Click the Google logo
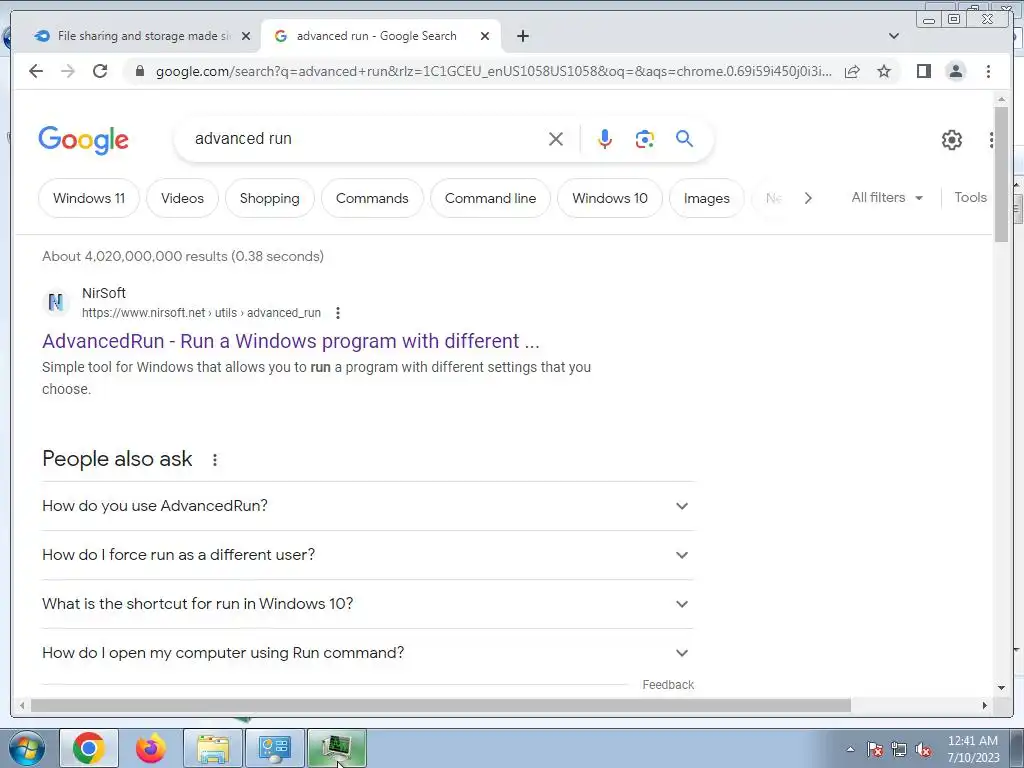This screenshot has width=1024, height=768. [x=84, y=140]
